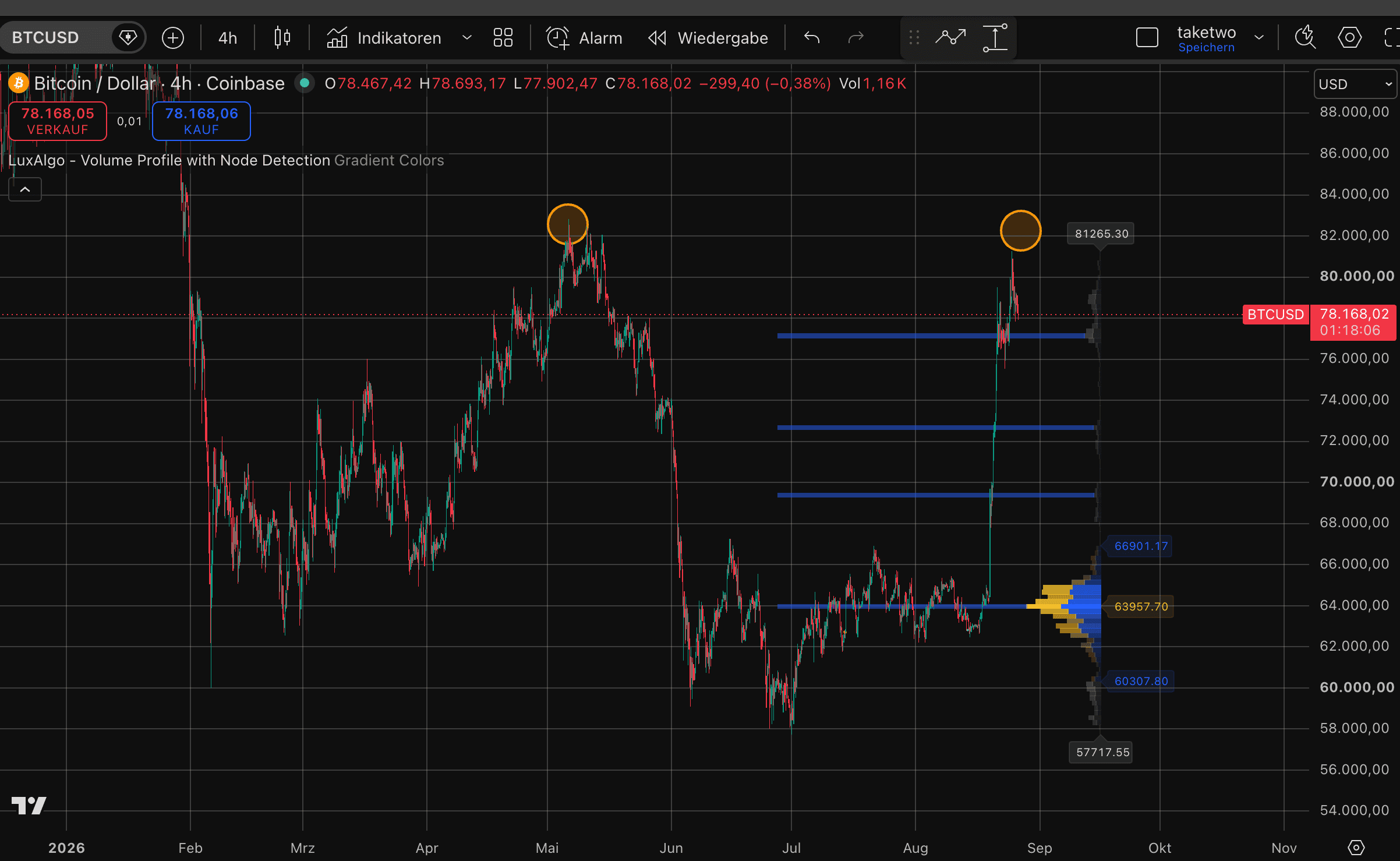This screenshot has height=861, width=1400.
Task: Click the 2026 label on time axis
Action: (66, 848)
